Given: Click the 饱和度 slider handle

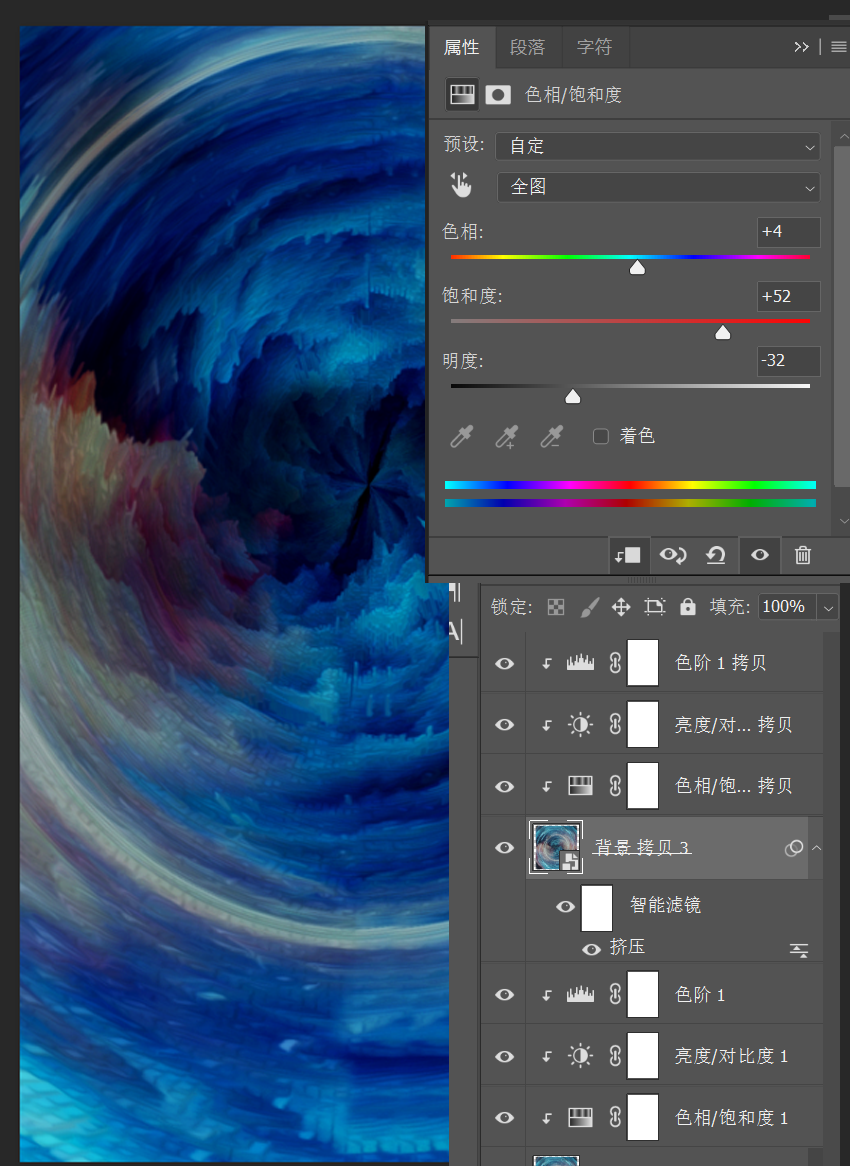Looking at the screenshot, I should (x=723, y=332).
